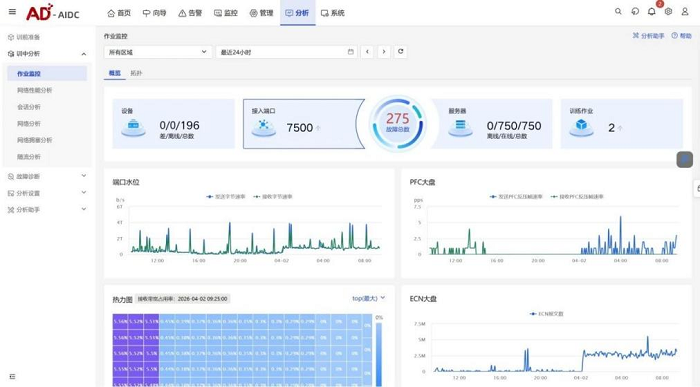Click the 275 fault total ring
This screenshot has height=387, width=700.
pos(397,124)
